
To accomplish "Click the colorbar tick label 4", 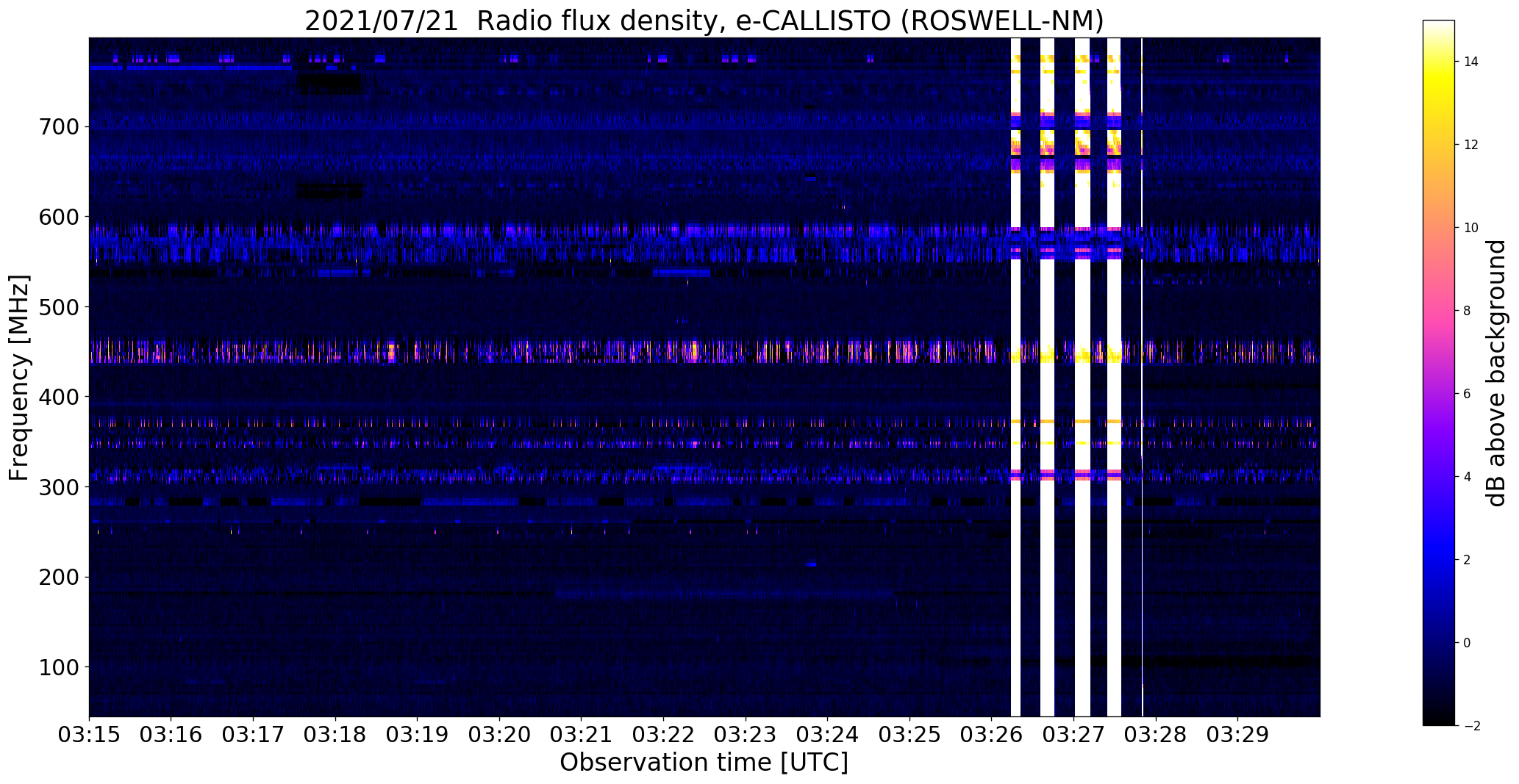I will pyautogui.click(x=1467, y=477).
